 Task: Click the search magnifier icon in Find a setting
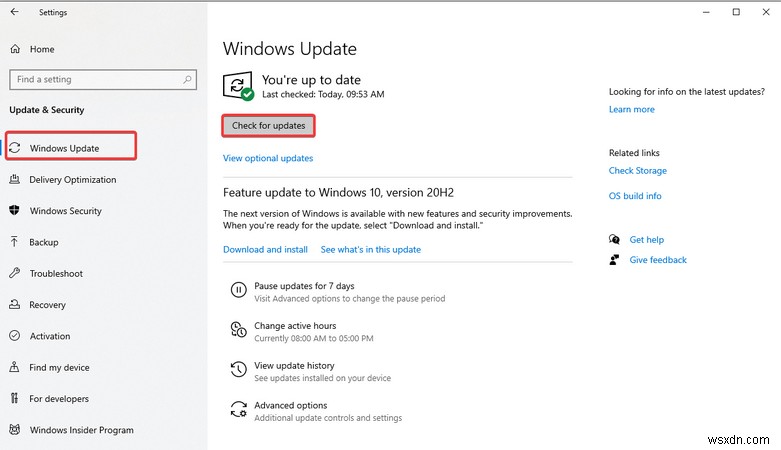(187, 79)
